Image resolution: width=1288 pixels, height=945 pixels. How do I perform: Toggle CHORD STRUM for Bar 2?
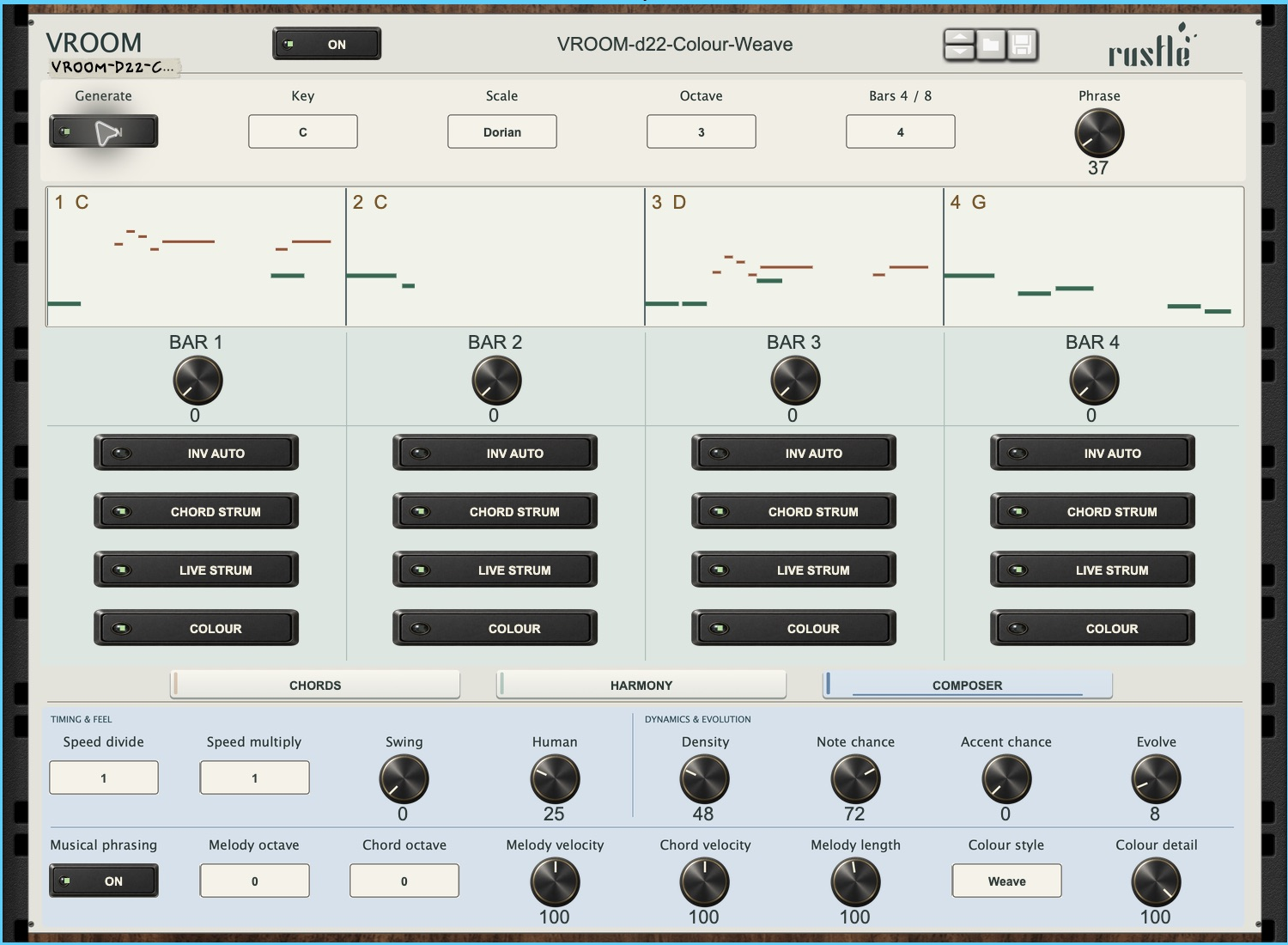495,511
